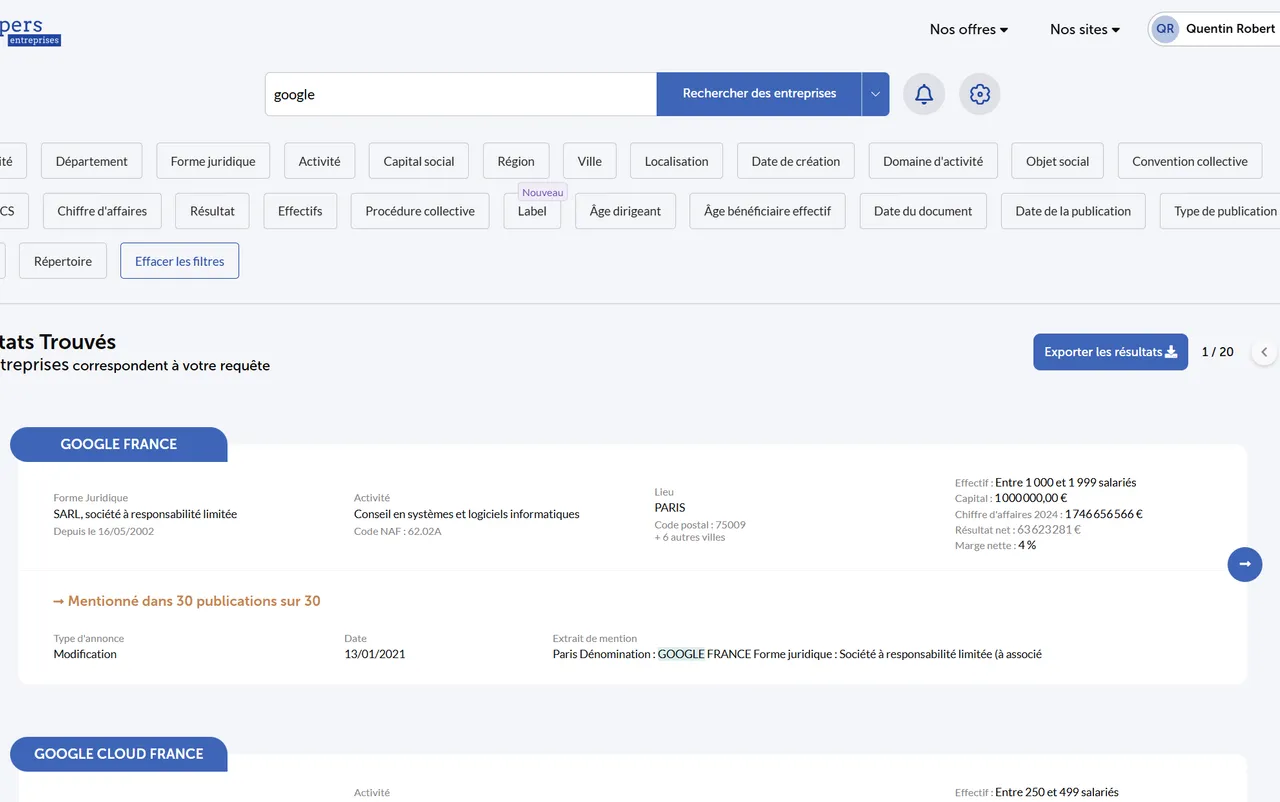Open the Âge dirigeant filter

(625, 211)
